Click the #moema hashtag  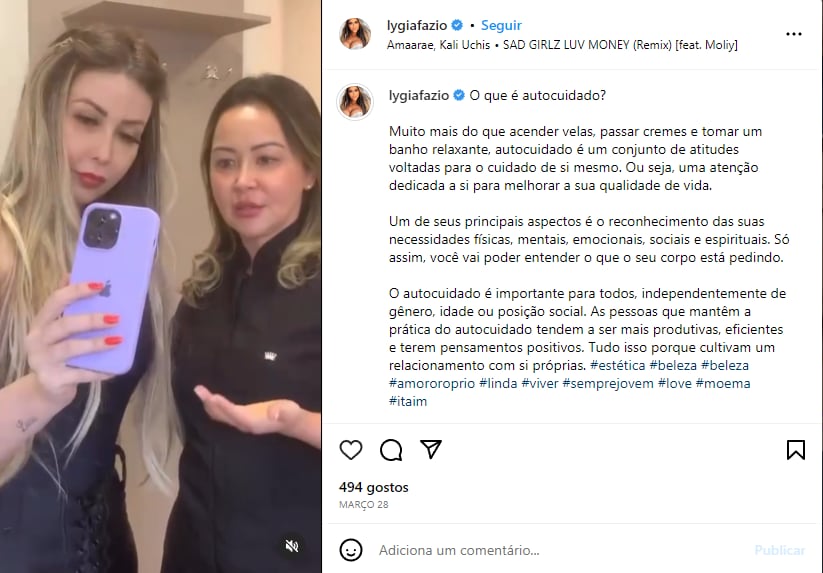723,383
